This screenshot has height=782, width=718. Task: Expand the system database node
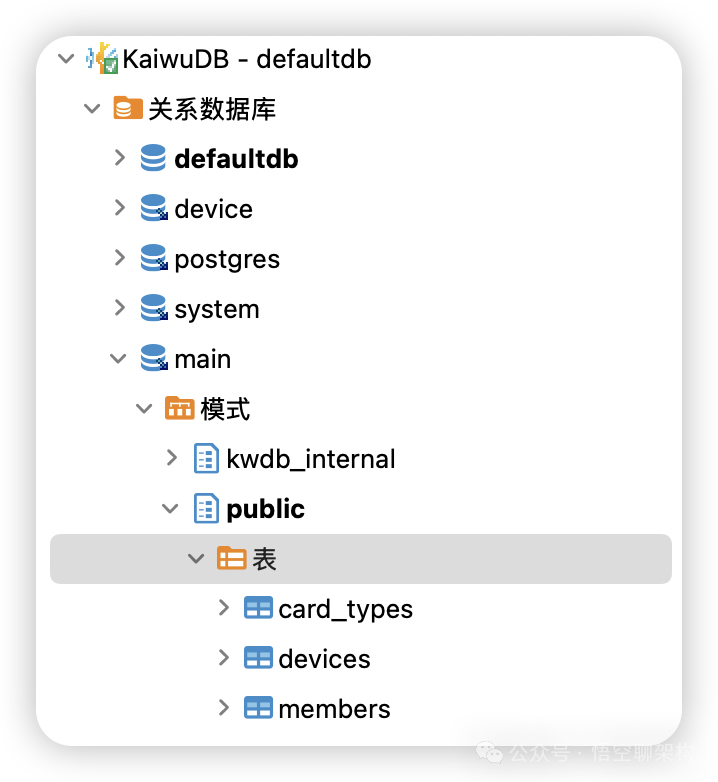coord(120,308)
